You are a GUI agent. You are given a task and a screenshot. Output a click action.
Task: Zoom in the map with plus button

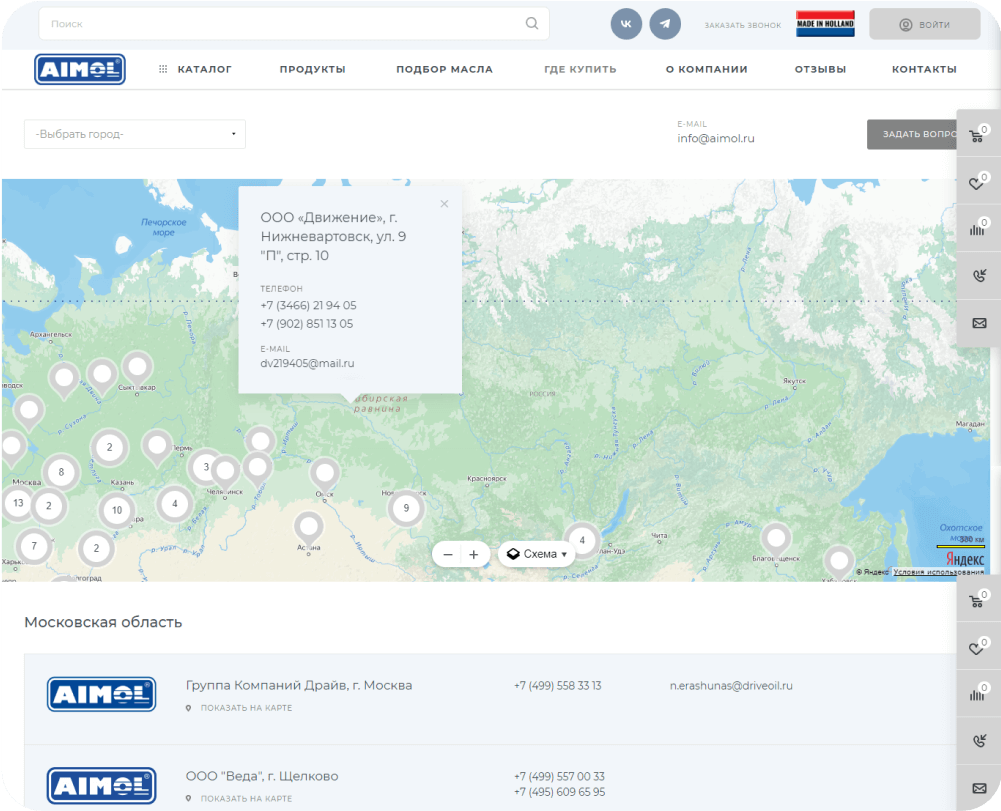474,554
